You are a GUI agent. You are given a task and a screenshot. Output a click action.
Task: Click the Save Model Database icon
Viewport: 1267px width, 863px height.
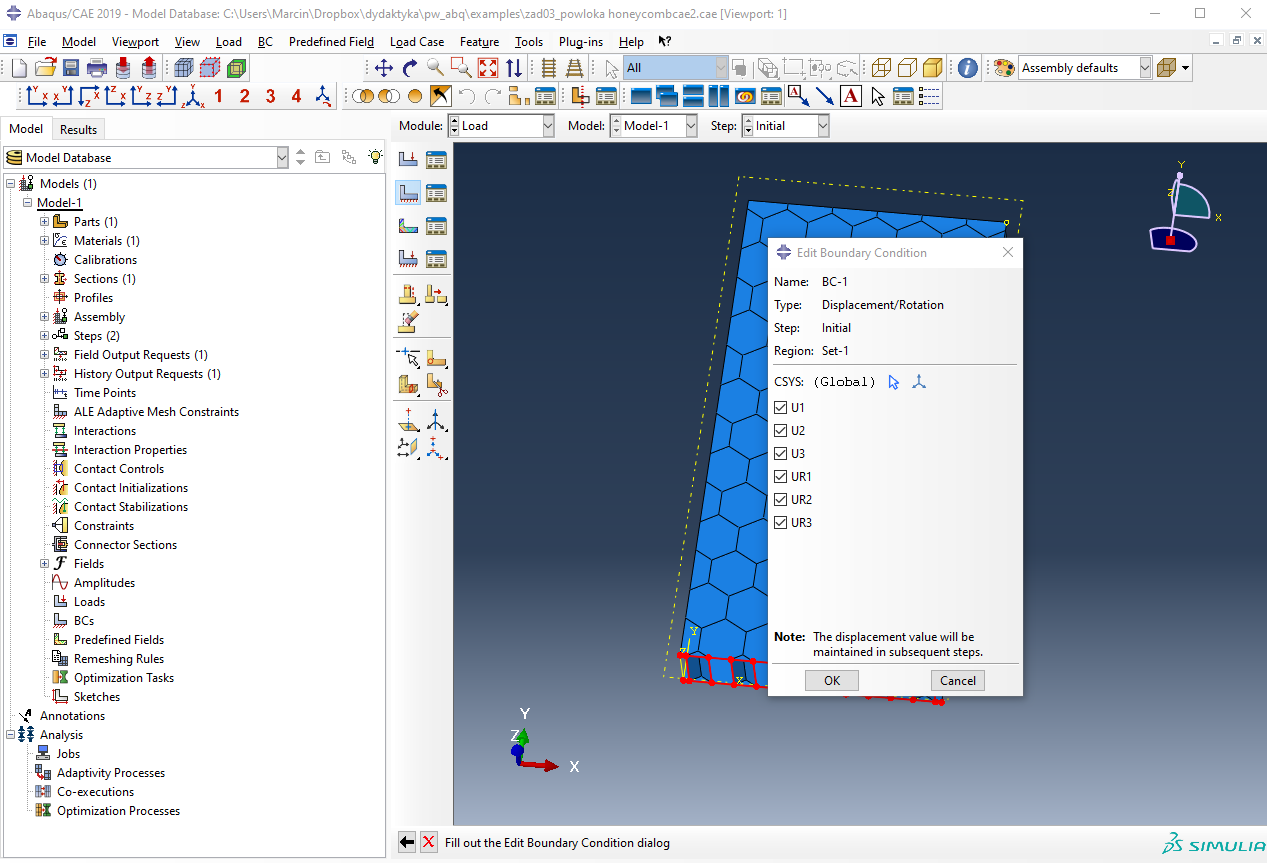click(71, 68)
